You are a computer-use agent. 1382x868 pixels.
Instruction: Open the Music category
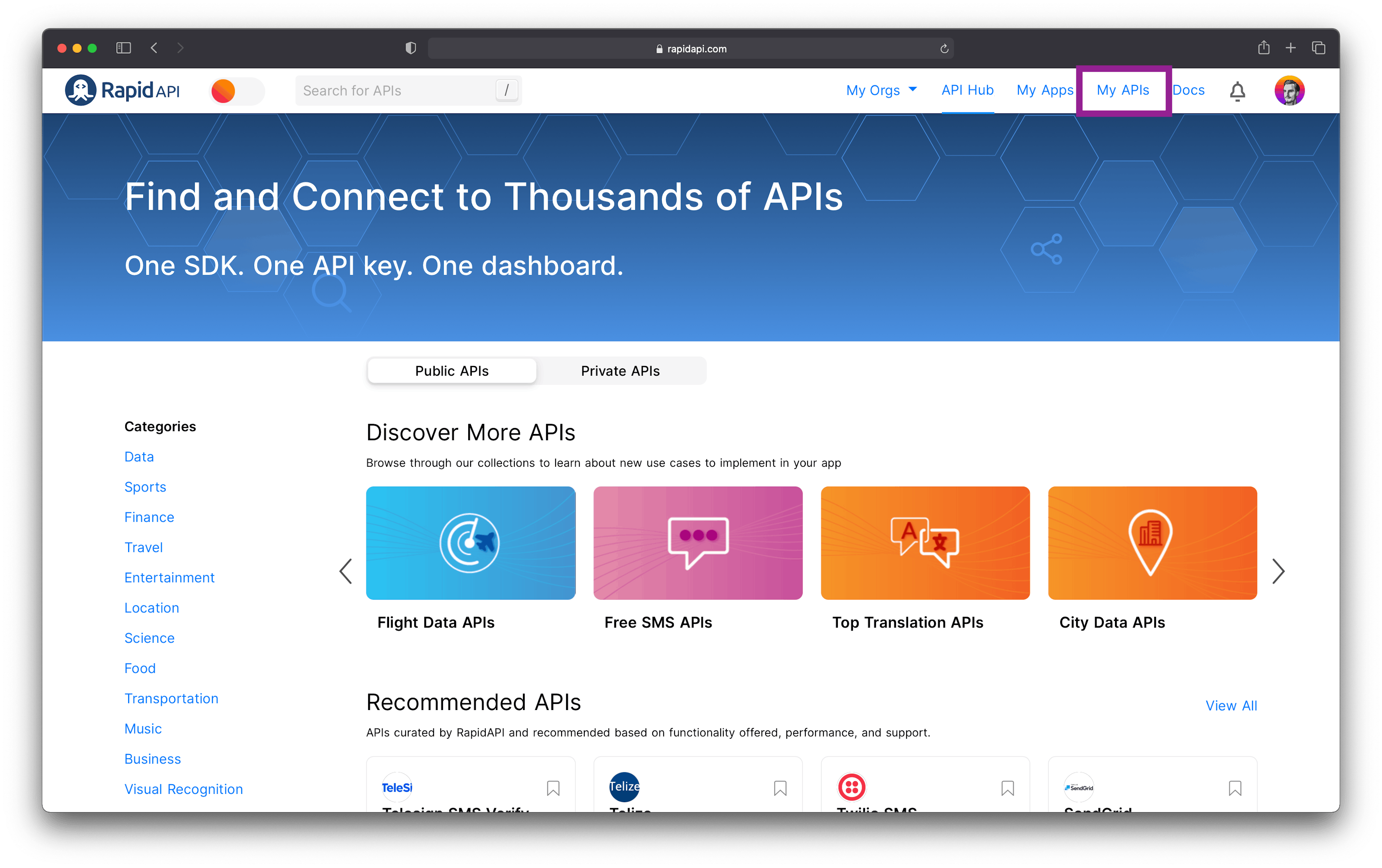click(x=143, y=729)
